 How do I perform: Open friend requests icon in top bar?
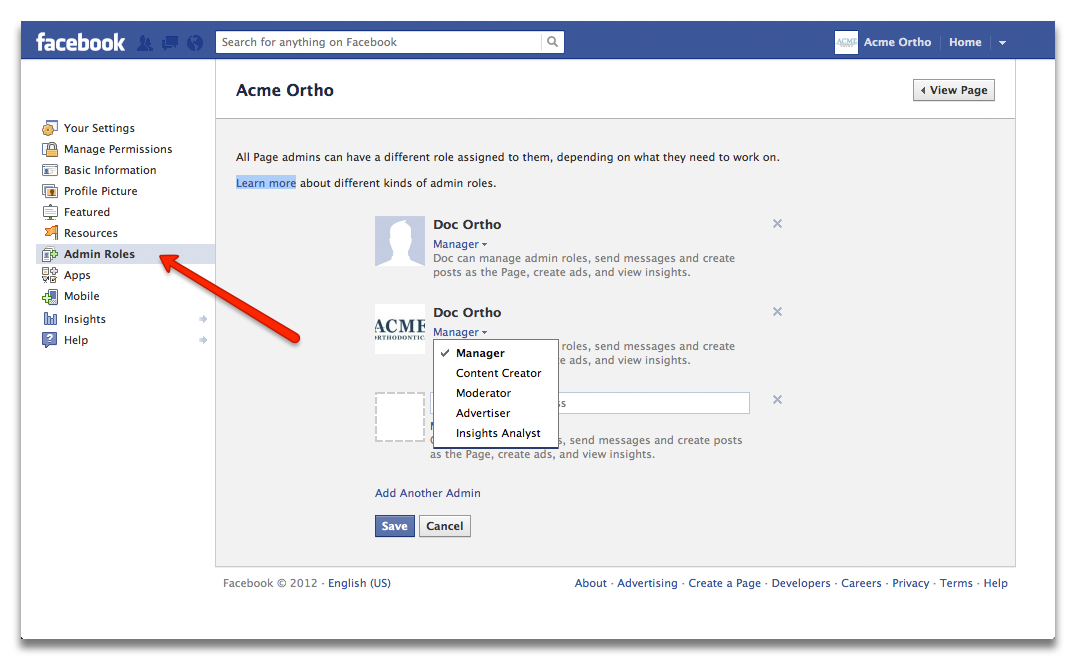click(145, 43)
